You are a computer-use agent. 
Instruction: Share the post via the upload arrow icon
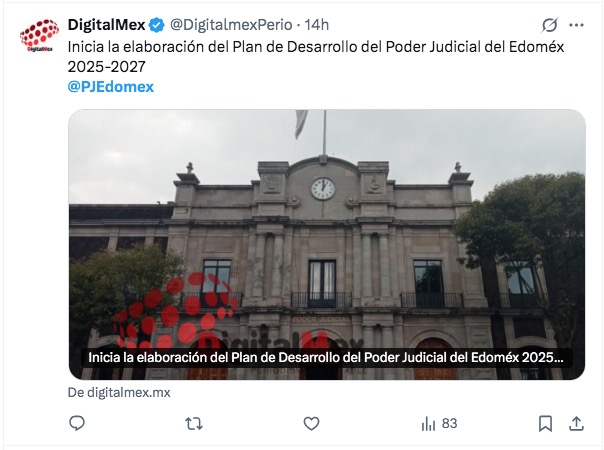pos(576,423)
